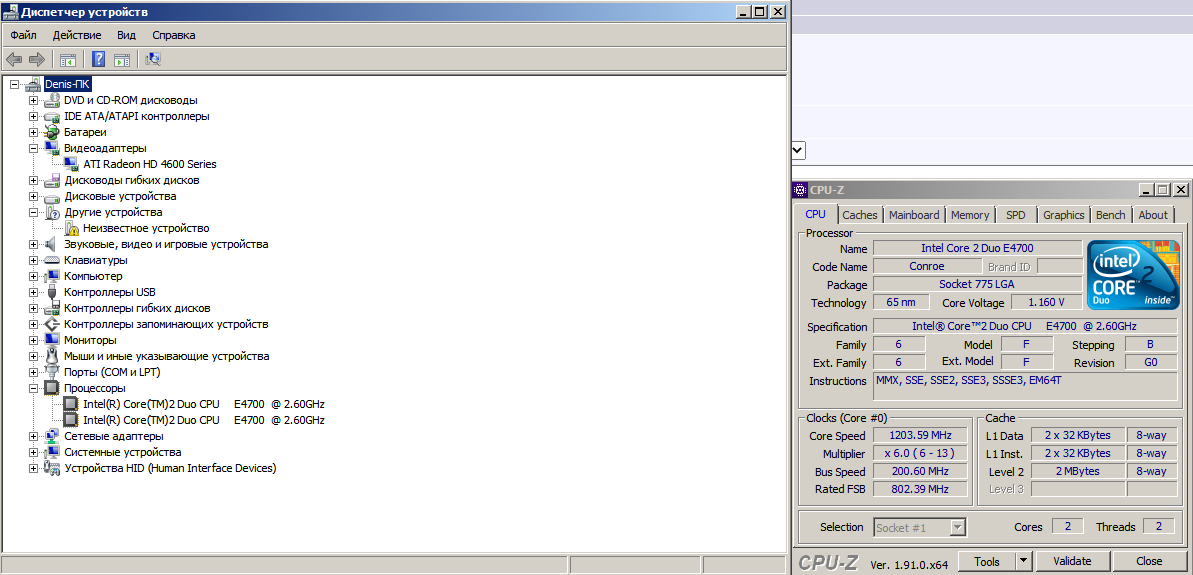Viewport: 1193px width, 575px height.
Task: Select the ATI Radeon HD 4600 Series device
Action: [x=149, y=164]
